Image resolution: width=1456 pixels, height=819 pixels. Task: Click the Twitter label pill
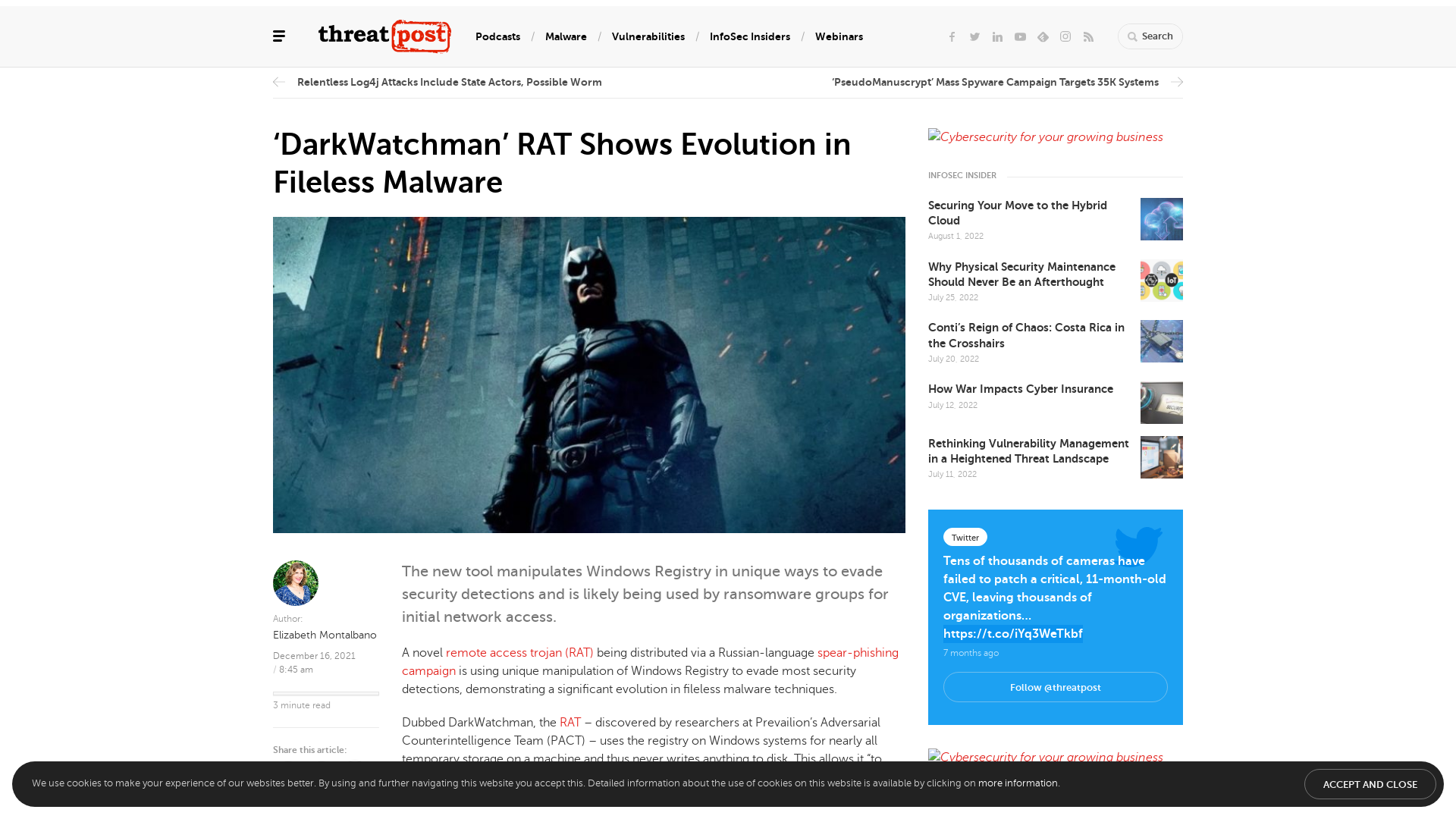pyautogui.click(x=965, y=537)
